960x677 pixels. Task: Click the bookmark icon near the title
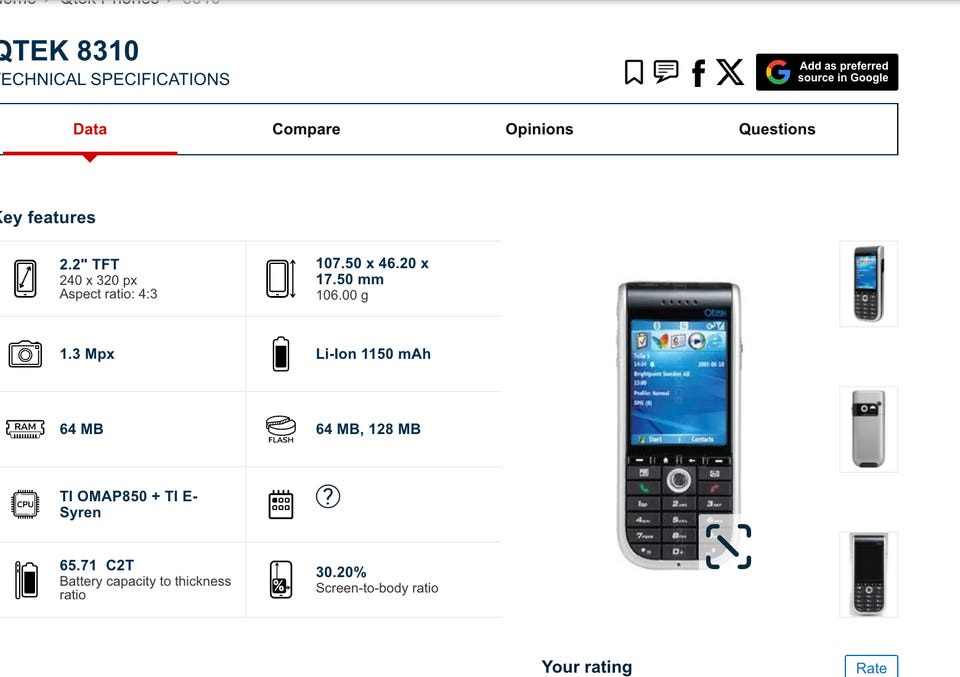click(634, 72)
